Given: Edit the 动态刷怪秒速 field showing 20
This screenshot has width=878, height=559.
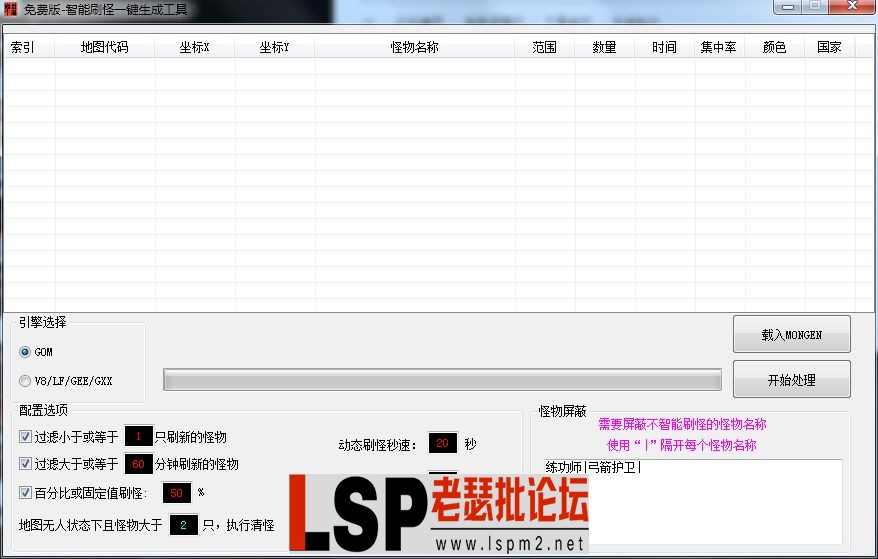Looking at the screenshot, I should pyautogui.click(x=442, y=443).
